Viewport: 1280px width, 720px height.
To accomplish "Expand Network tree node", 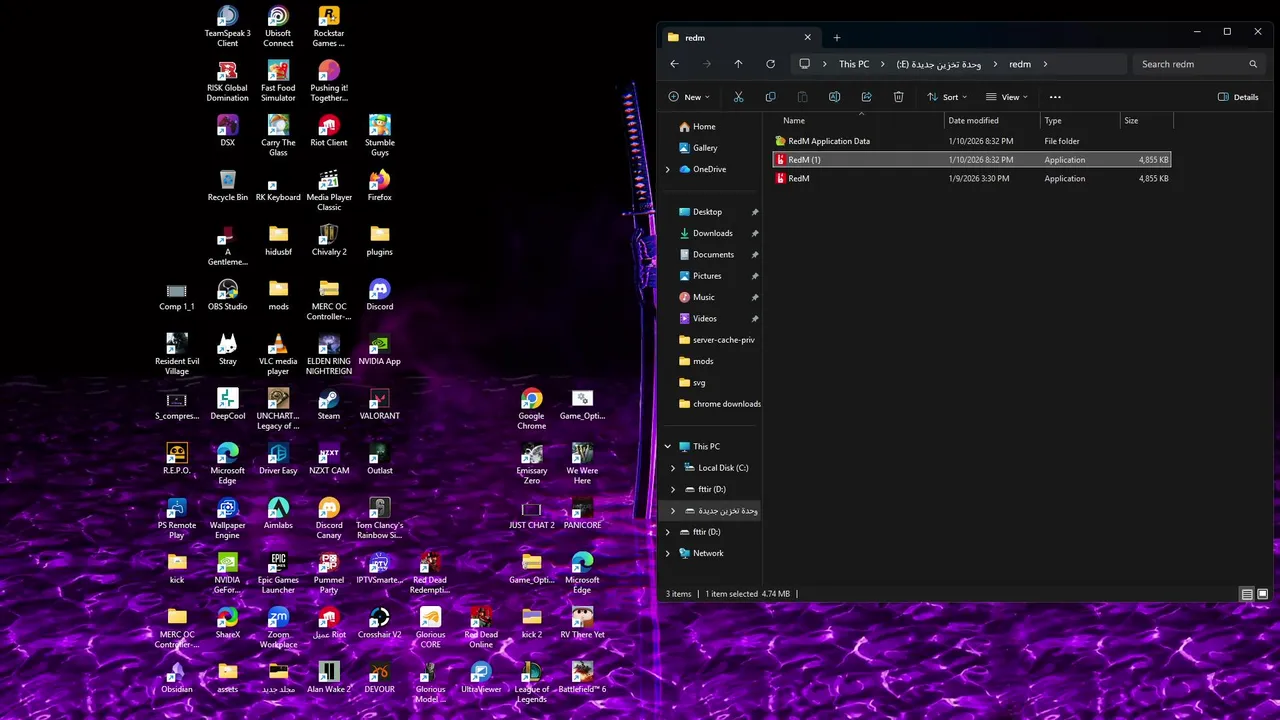I will [667, 553].
